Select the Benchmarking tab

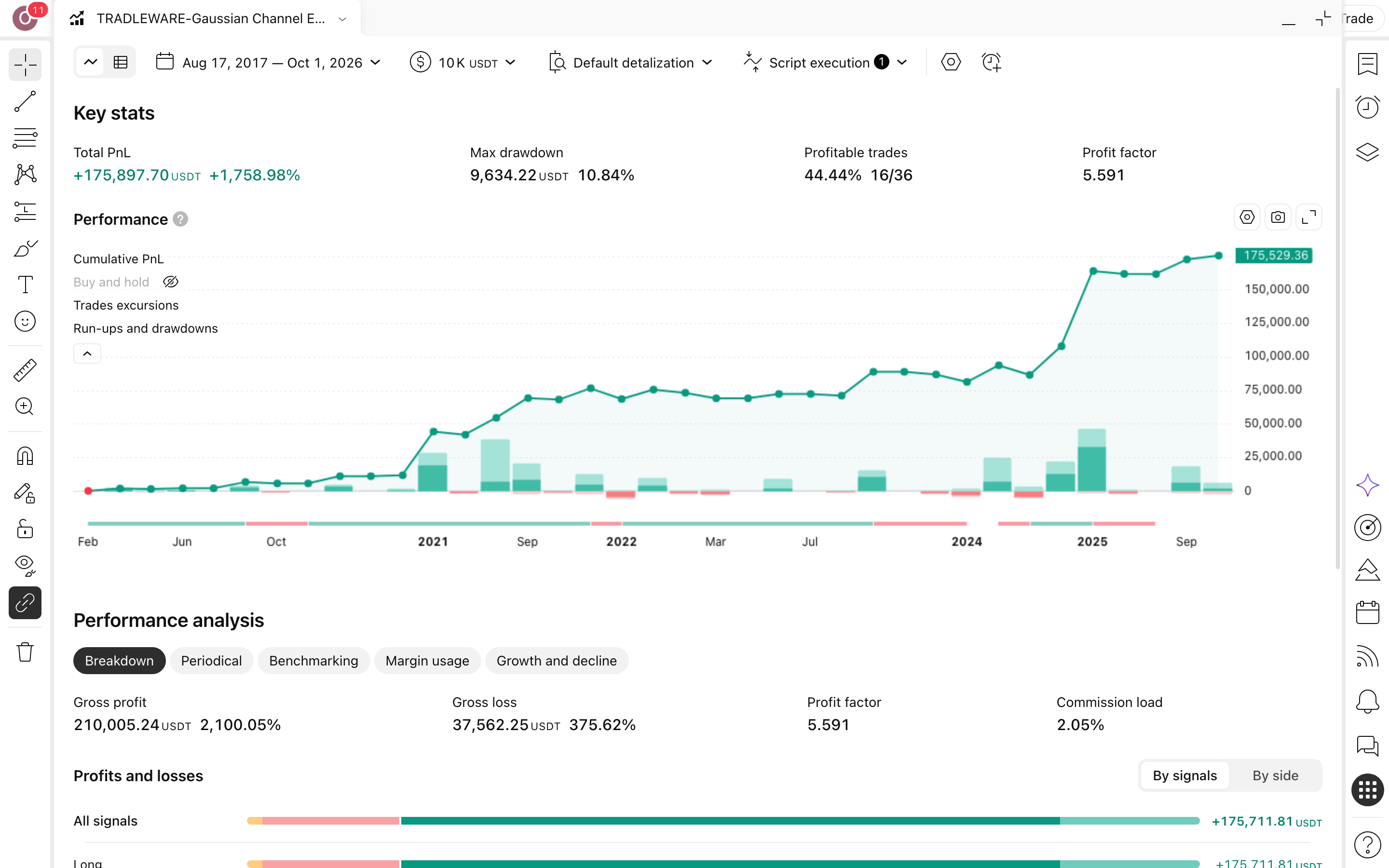313,661
